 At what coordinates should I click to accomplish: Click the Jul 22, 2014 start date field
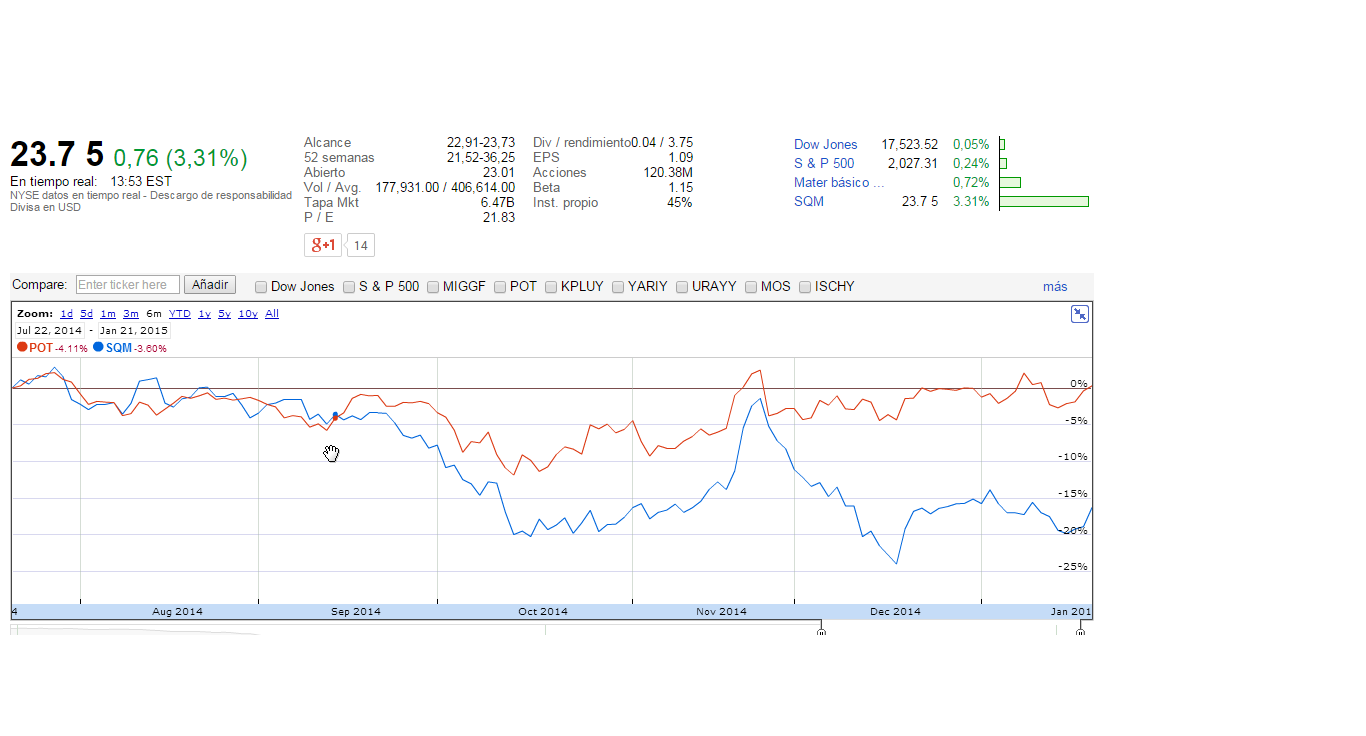[x=49, y=331]
